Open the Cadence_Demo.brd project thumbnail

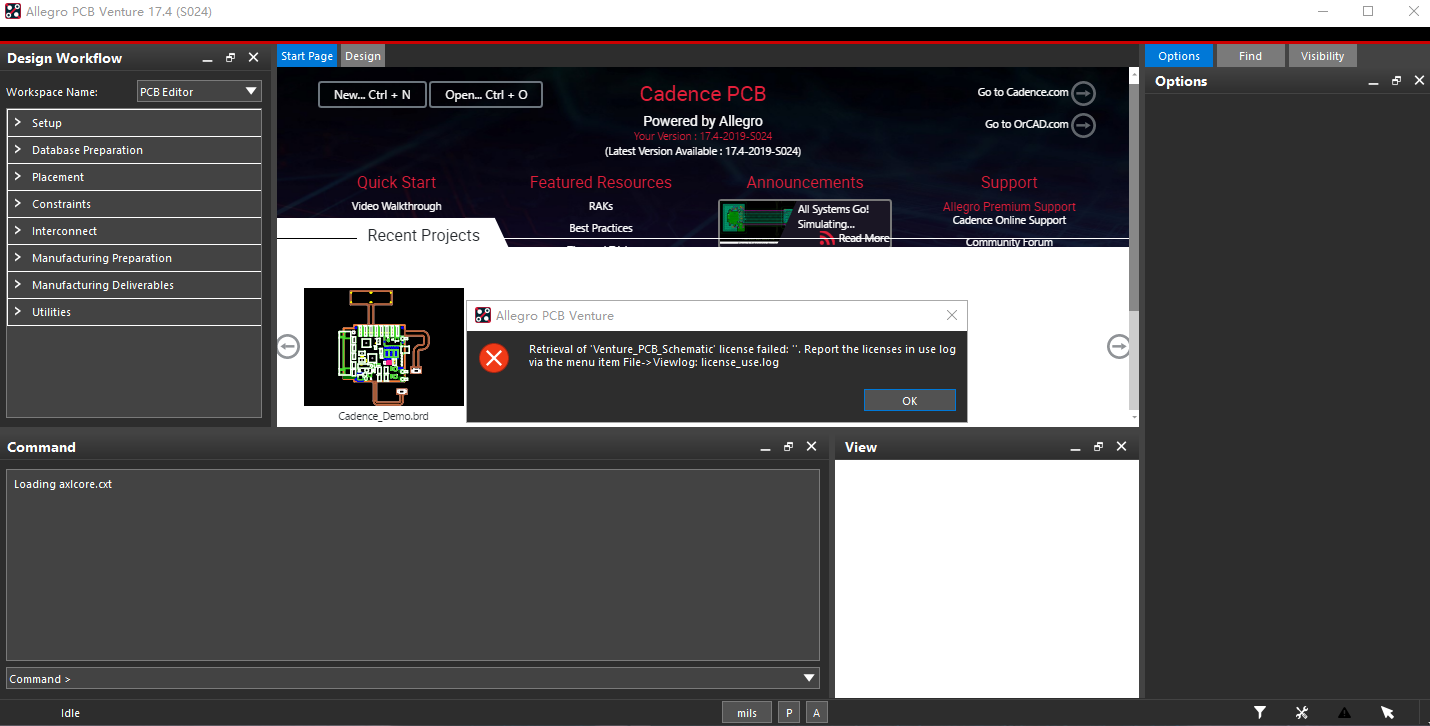pos(384,347)
